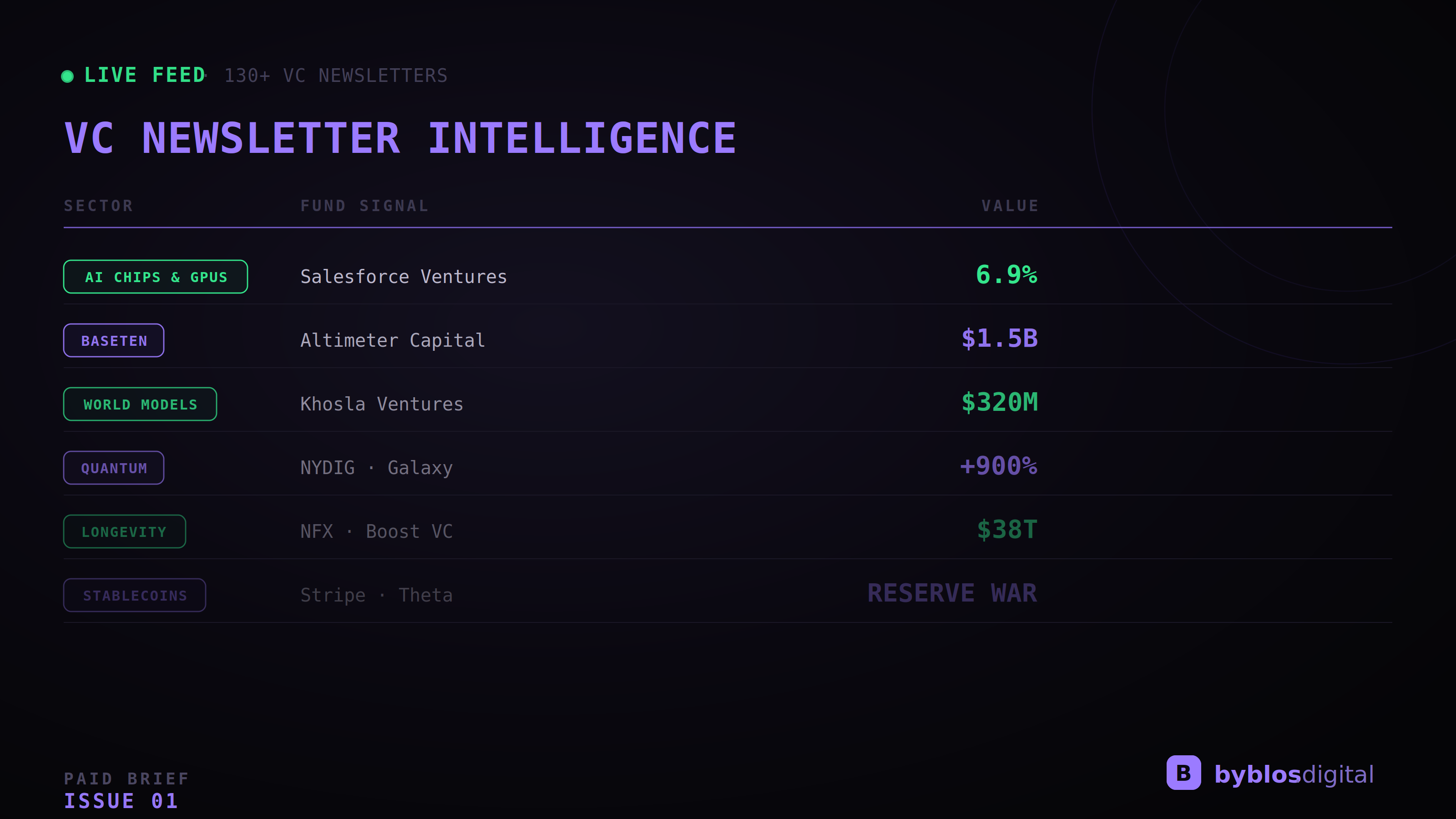This screenshot has height=819, width=1456.
Task: Sort by the FUND SIGNAL column header
Action: pos(364,206)
